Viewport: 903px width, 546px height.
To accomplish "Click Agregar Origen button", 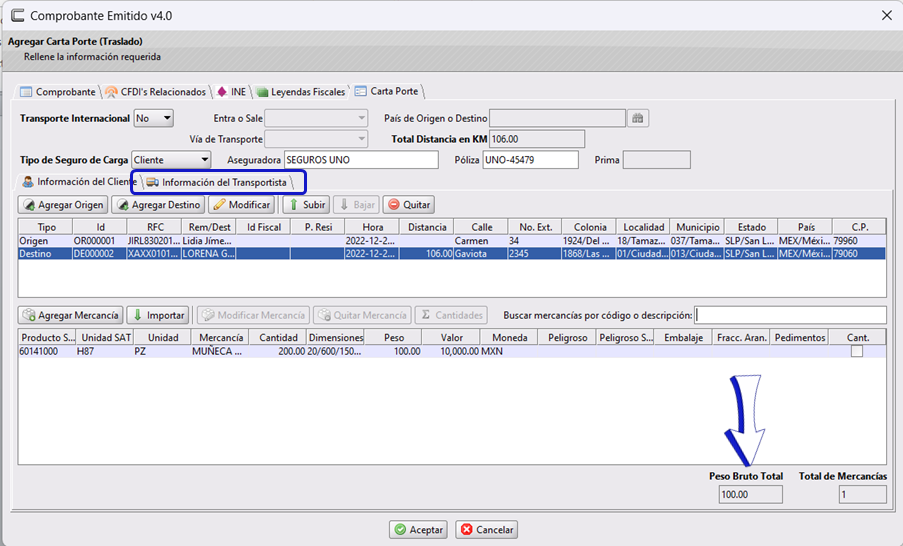I will point(63,204).
